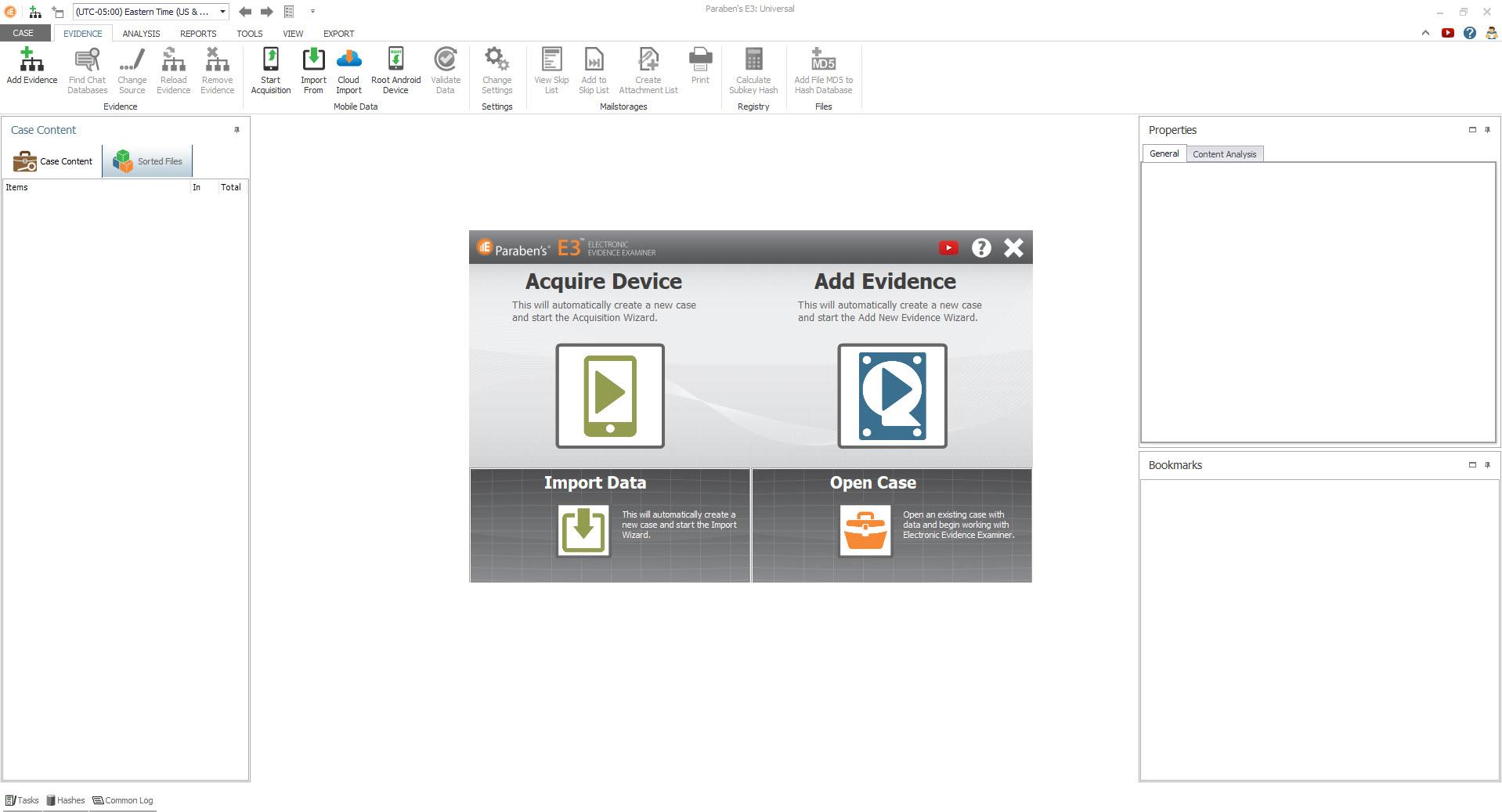Switch to the TOOLS ribbon tab
1502x812 pixels.
point(250,34)
